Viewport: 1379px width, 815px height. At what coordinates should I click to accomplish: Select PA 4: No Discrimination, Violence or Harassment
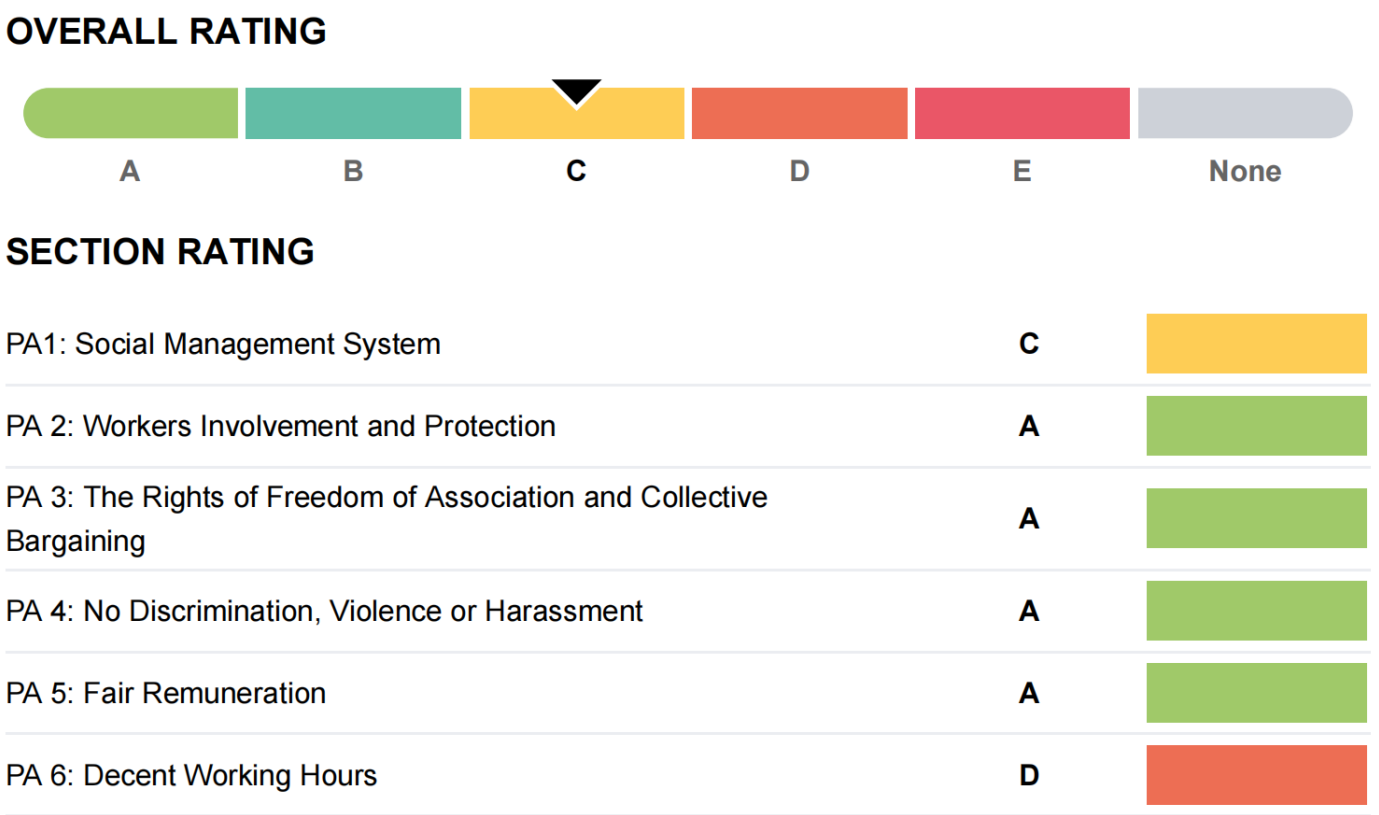[x=325, y=611]
